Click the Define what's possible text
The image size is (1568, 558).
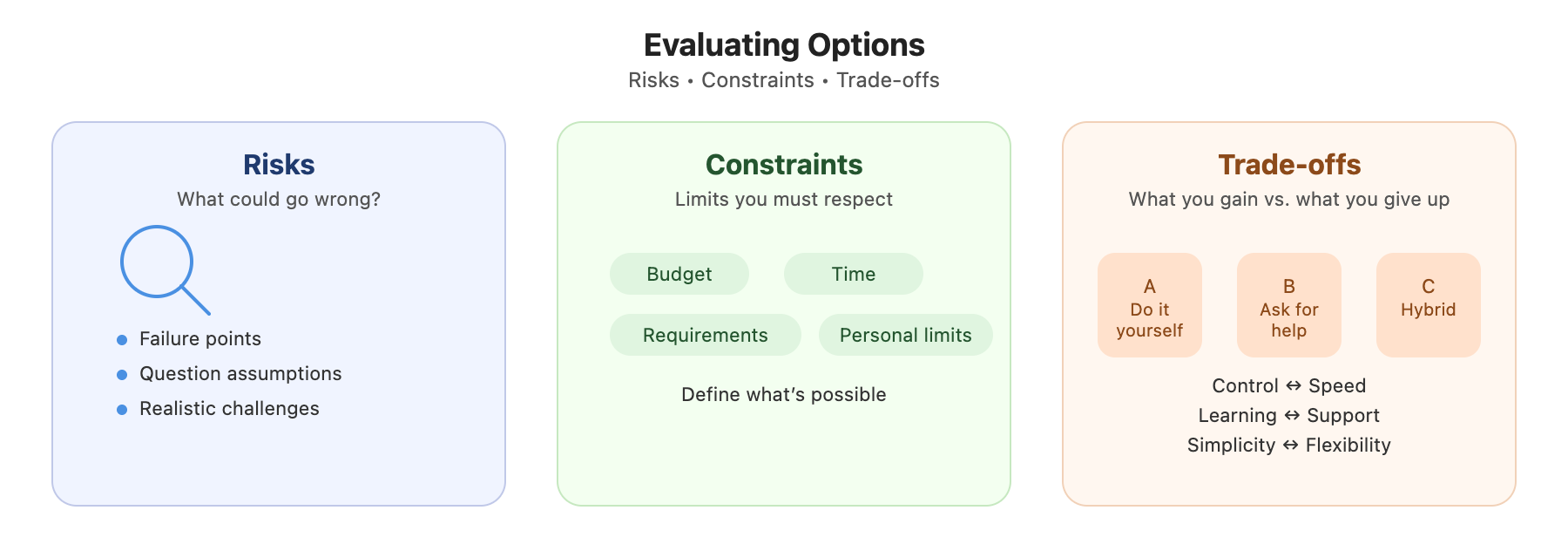tap(784, 395)
